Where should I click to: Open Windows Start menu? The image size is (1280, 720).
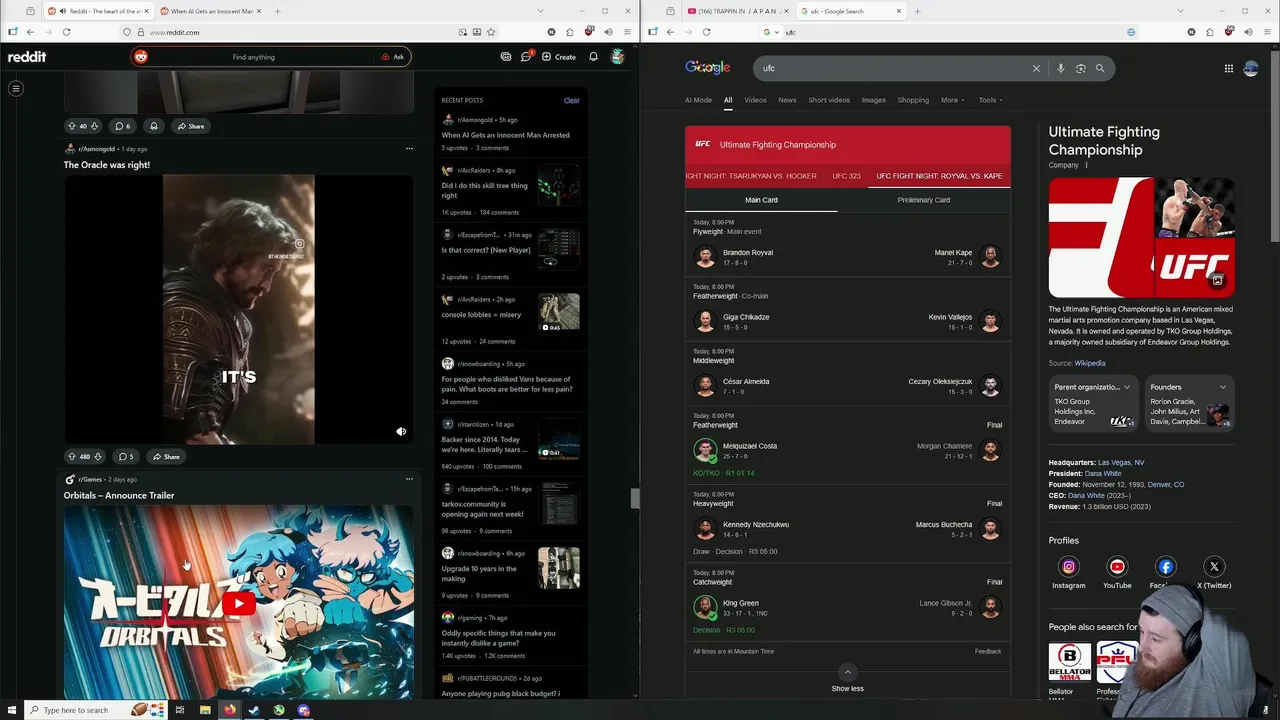tap(12, 710)
